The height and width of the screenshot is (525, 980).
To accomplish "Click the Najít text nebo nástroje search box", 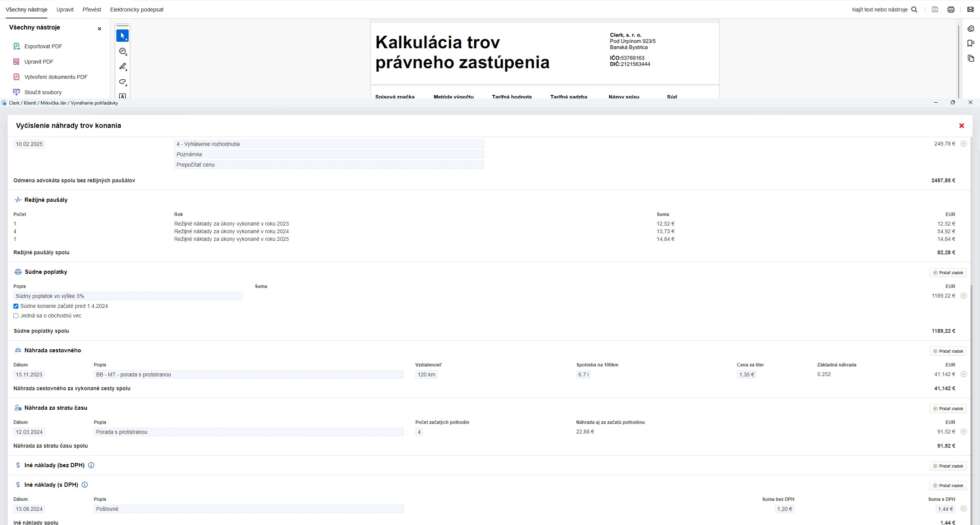I will pyautogui.click(x=879, y=9).
